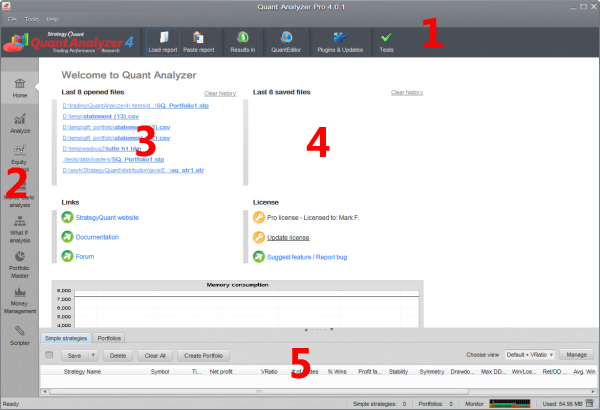Click the green arrow icon beside Documentation
600x410 pixels.
pos(67,237)
